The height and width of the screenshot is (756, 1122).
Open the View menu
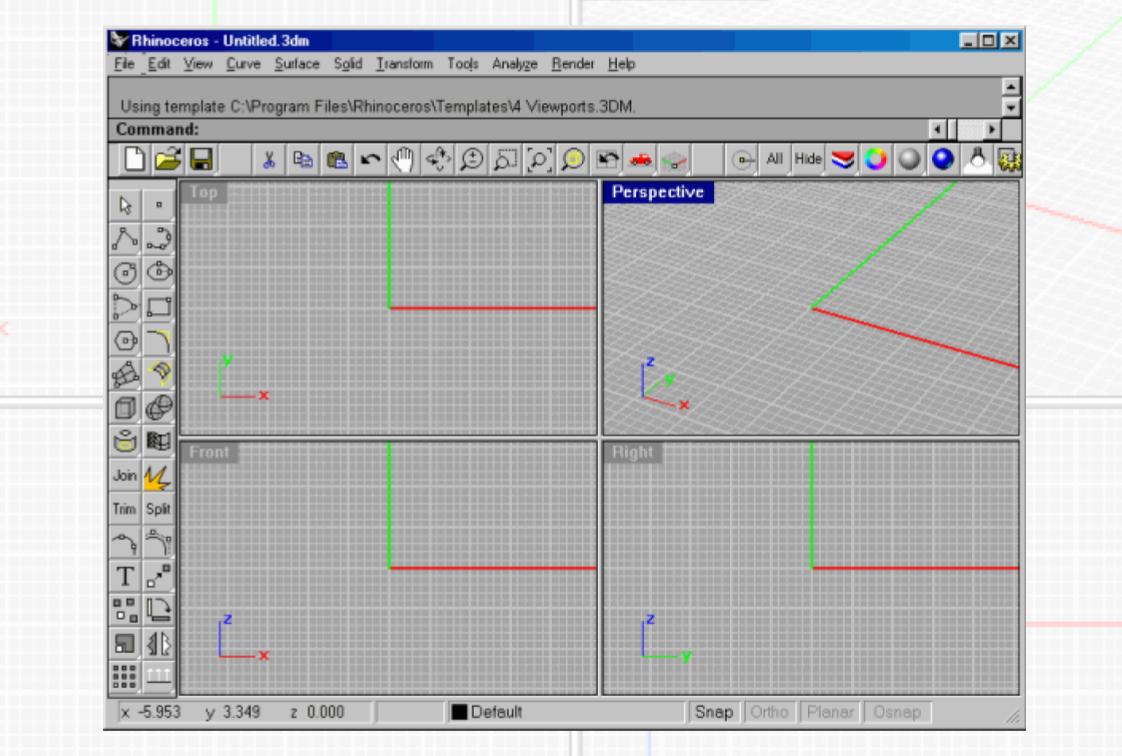click(198, 64)
